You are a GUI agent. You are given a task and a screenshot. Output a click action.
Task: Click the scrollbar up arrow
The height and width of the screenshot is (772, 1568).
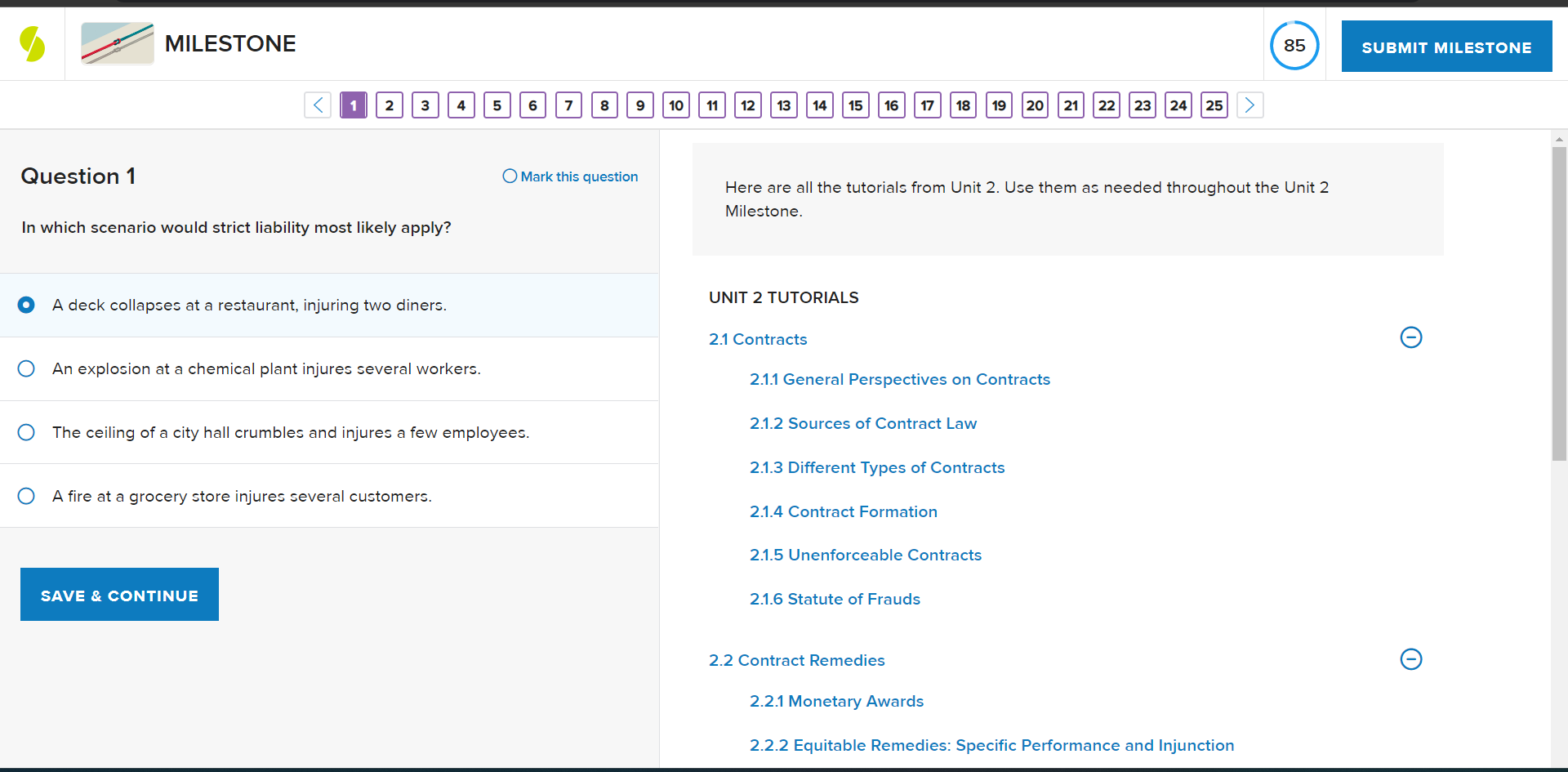1559,139
